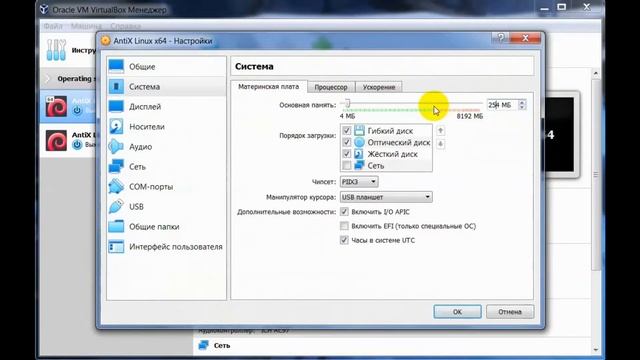Enable Сеть boot checkbox
Screen dimensions: 640x360
coord(347,165)
